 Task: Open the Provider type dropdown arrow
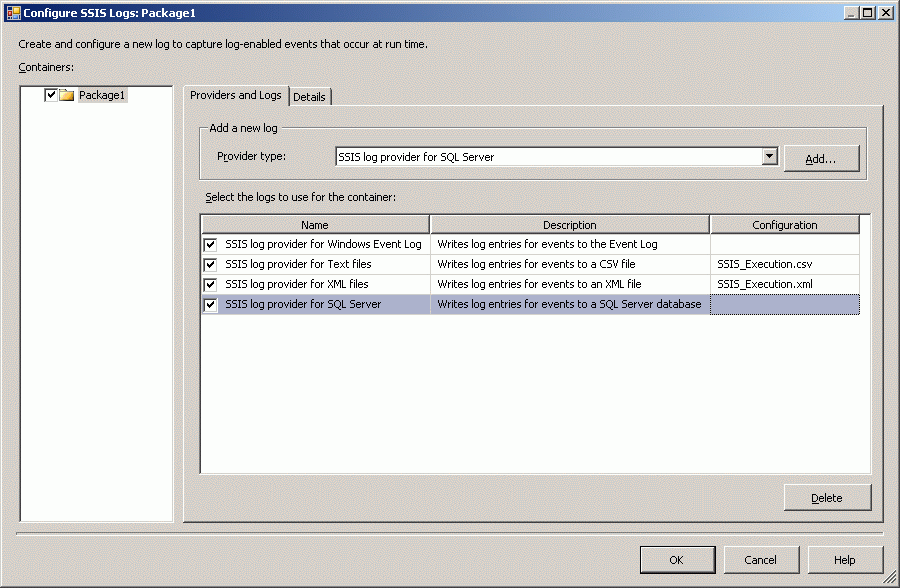(x=770, y=156)
